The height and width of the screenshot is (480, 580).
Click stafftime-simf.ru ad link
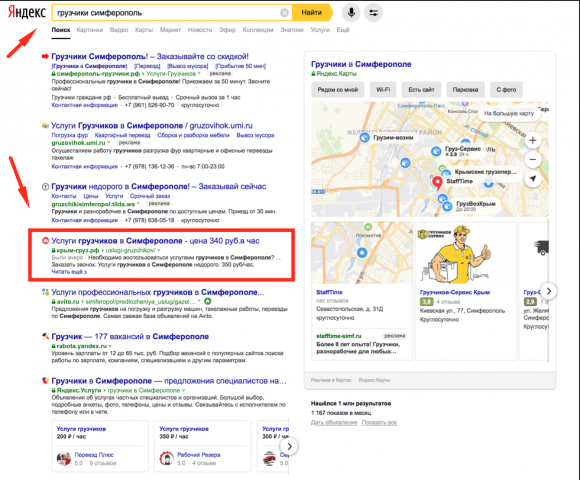tap(339, 336)
